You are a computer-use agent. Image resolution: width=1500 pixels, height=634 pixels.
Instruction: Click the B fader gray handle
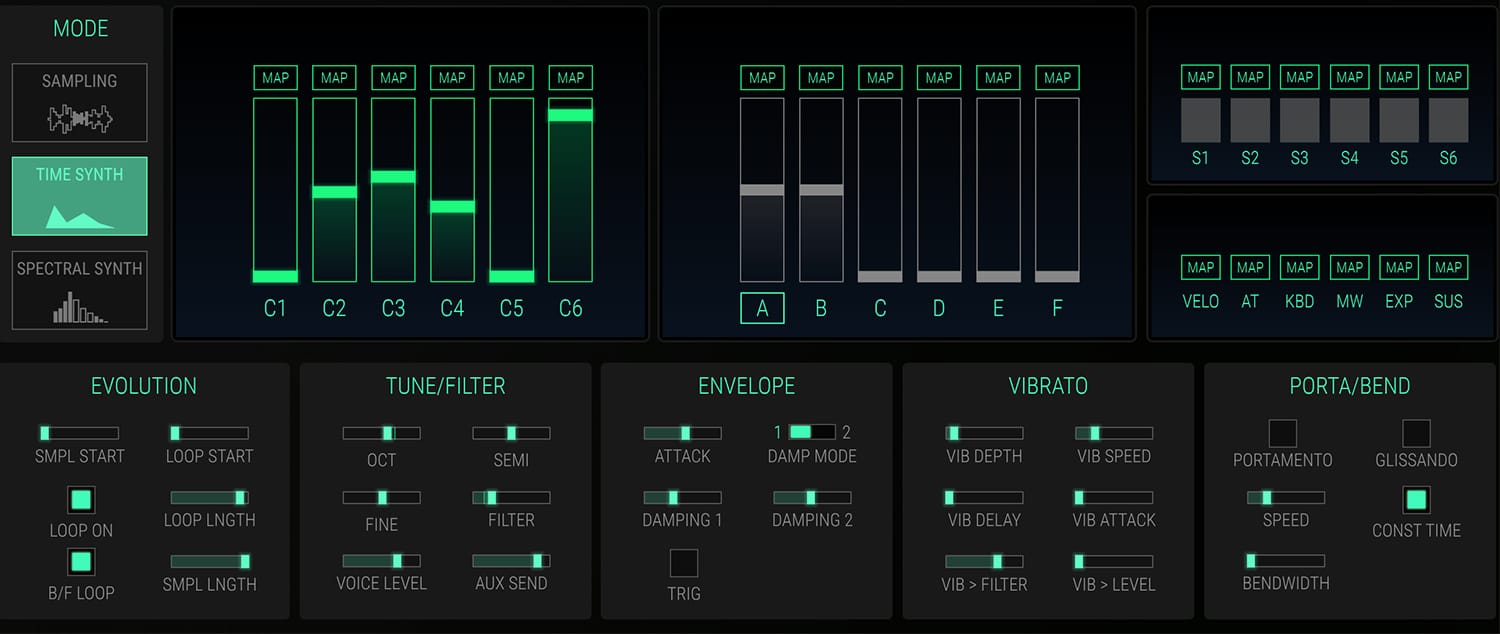821,189
